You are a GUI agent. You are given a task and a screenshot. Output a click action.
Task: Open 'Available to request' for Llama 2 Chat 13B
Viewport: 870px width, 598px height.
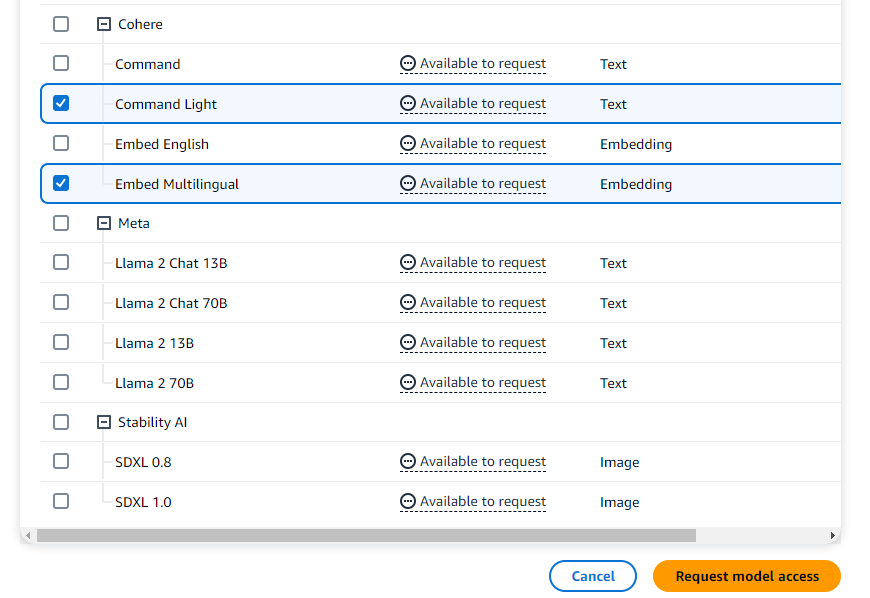[483, 263]
